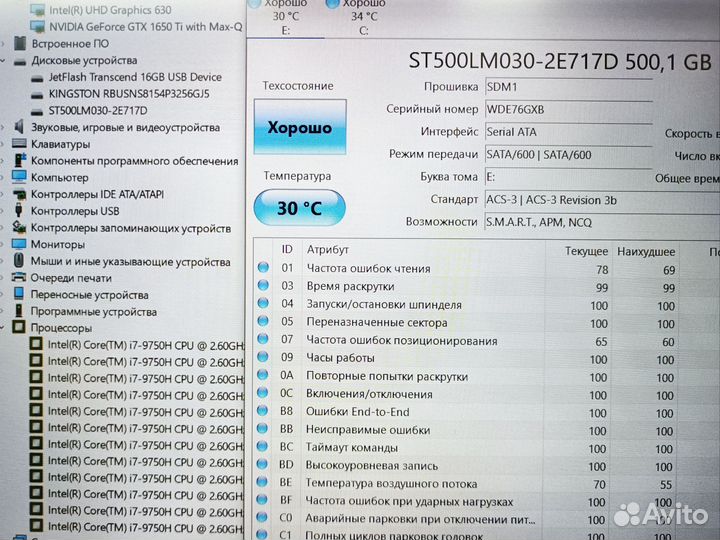
Task: Click the printer icon beside Очереди печати
Action: pyautogui.click(x=19, y=277)
